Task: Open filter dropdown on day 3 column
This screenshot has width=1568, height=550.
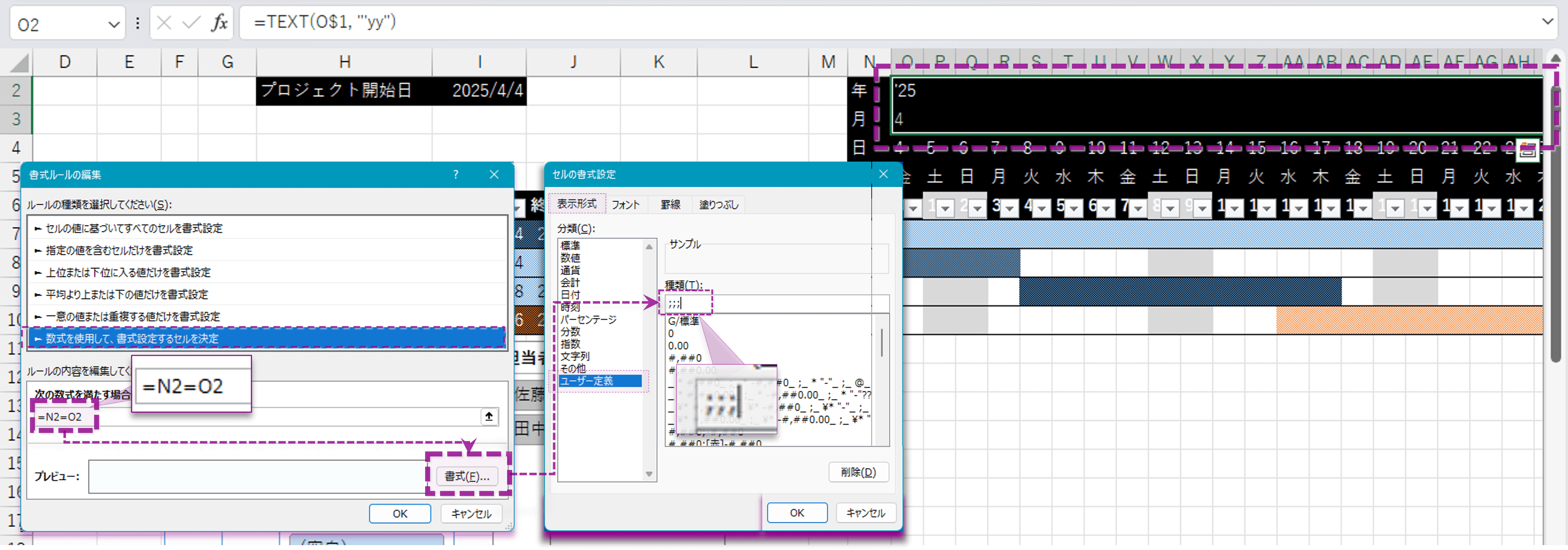Action: pyautogui.click(x=1010, y=208)
